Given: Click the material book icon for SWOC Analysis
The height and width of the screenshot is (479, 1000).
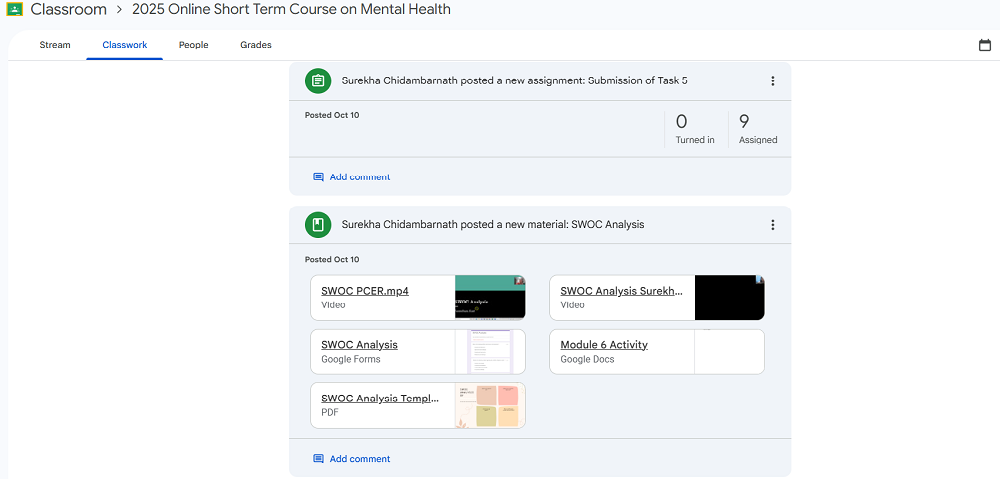Looking at the screenshot, I should coord(318,225).
